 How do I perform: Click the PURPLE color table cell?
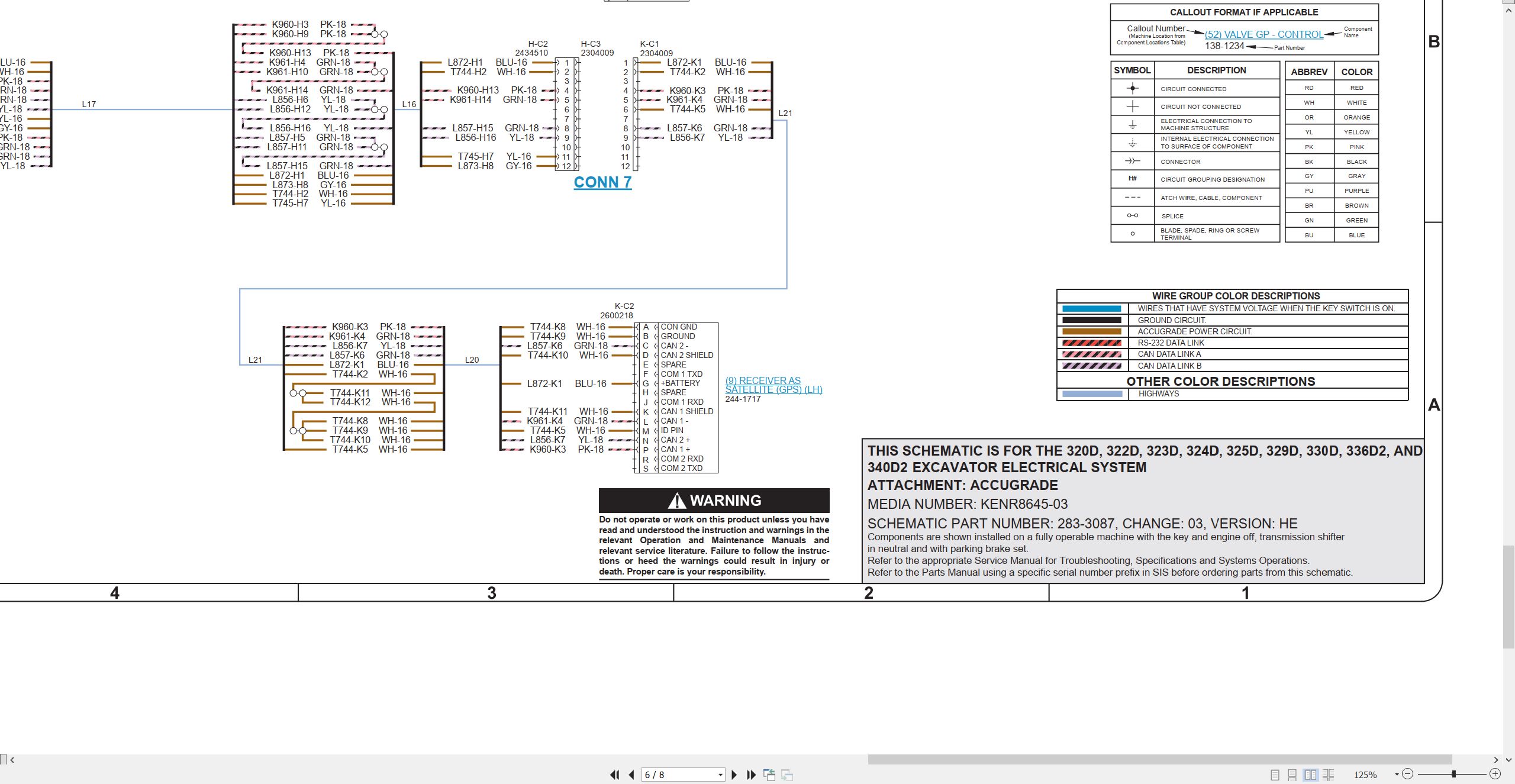tap(1356, 191)
